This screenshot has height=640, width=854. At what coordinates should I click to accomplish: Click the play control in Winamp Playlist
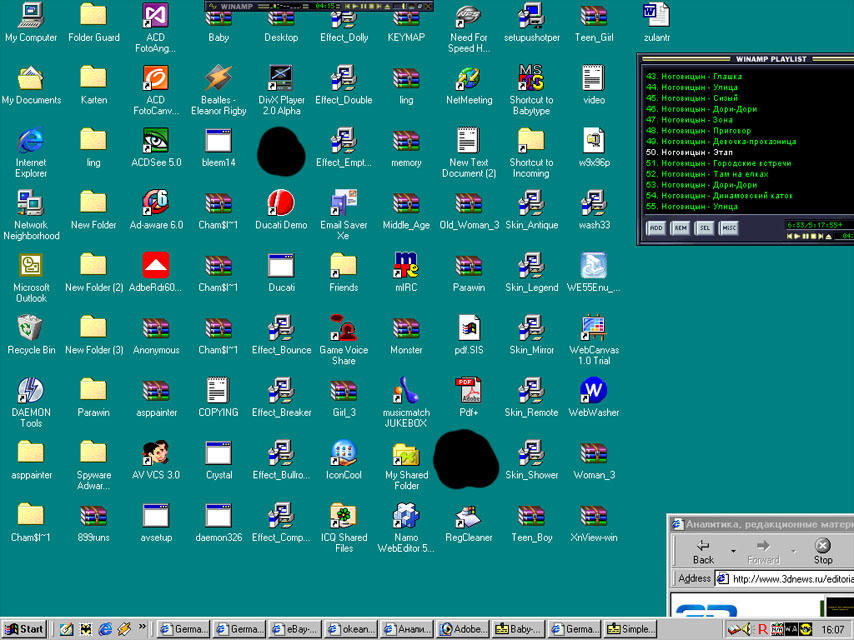coord(797,236)
